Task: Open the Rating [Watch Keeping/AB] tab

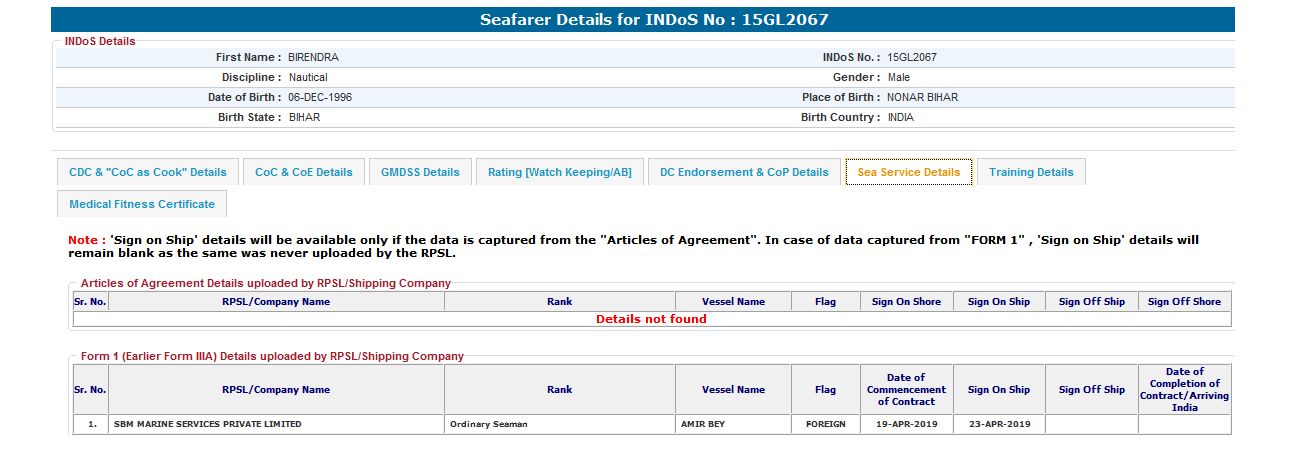Action: pyautogui.click(x=560, y=172)
